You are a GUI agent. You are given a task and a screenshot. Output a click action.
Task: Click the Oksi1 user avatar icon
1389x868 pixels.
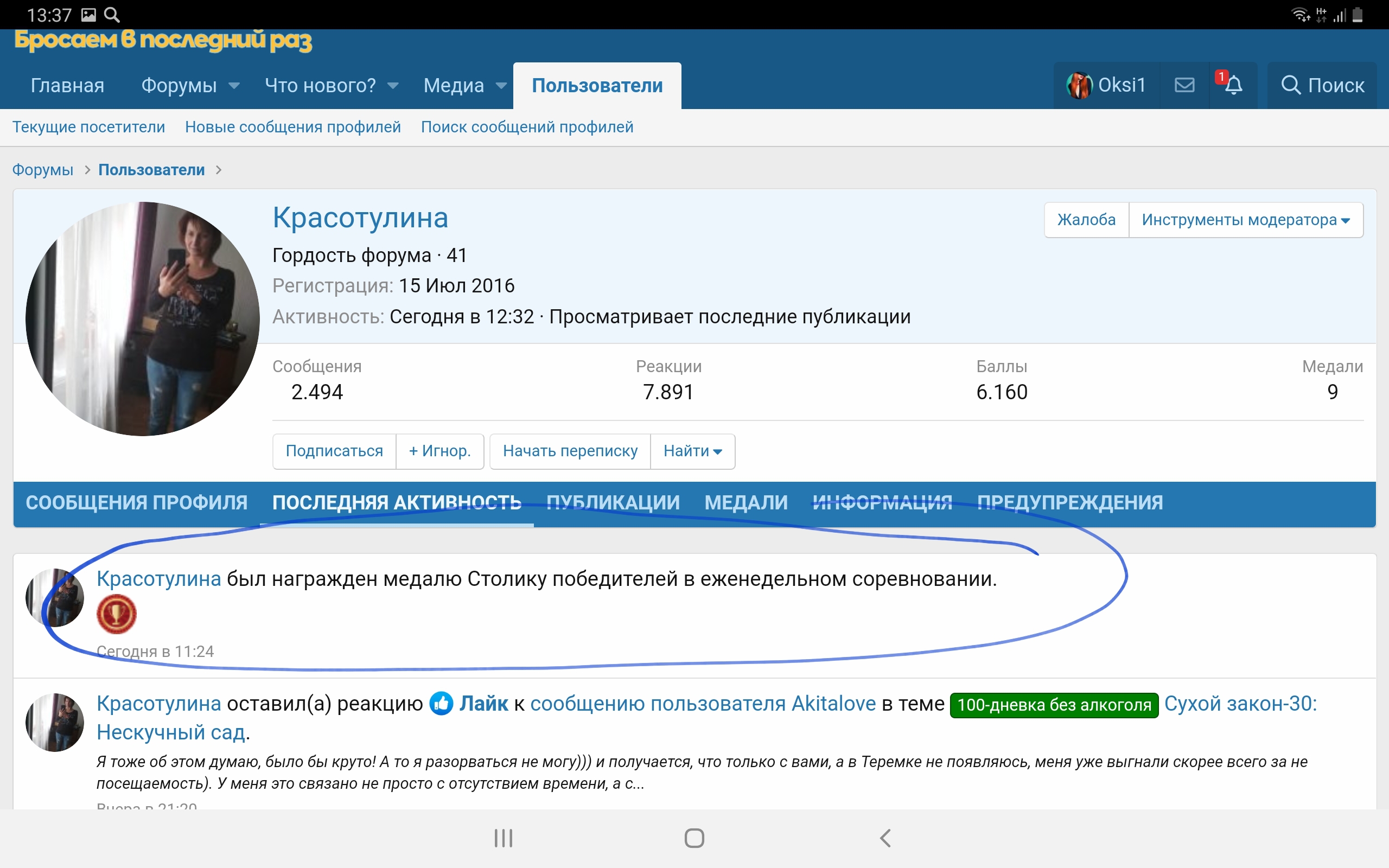tap(1079, 86)
